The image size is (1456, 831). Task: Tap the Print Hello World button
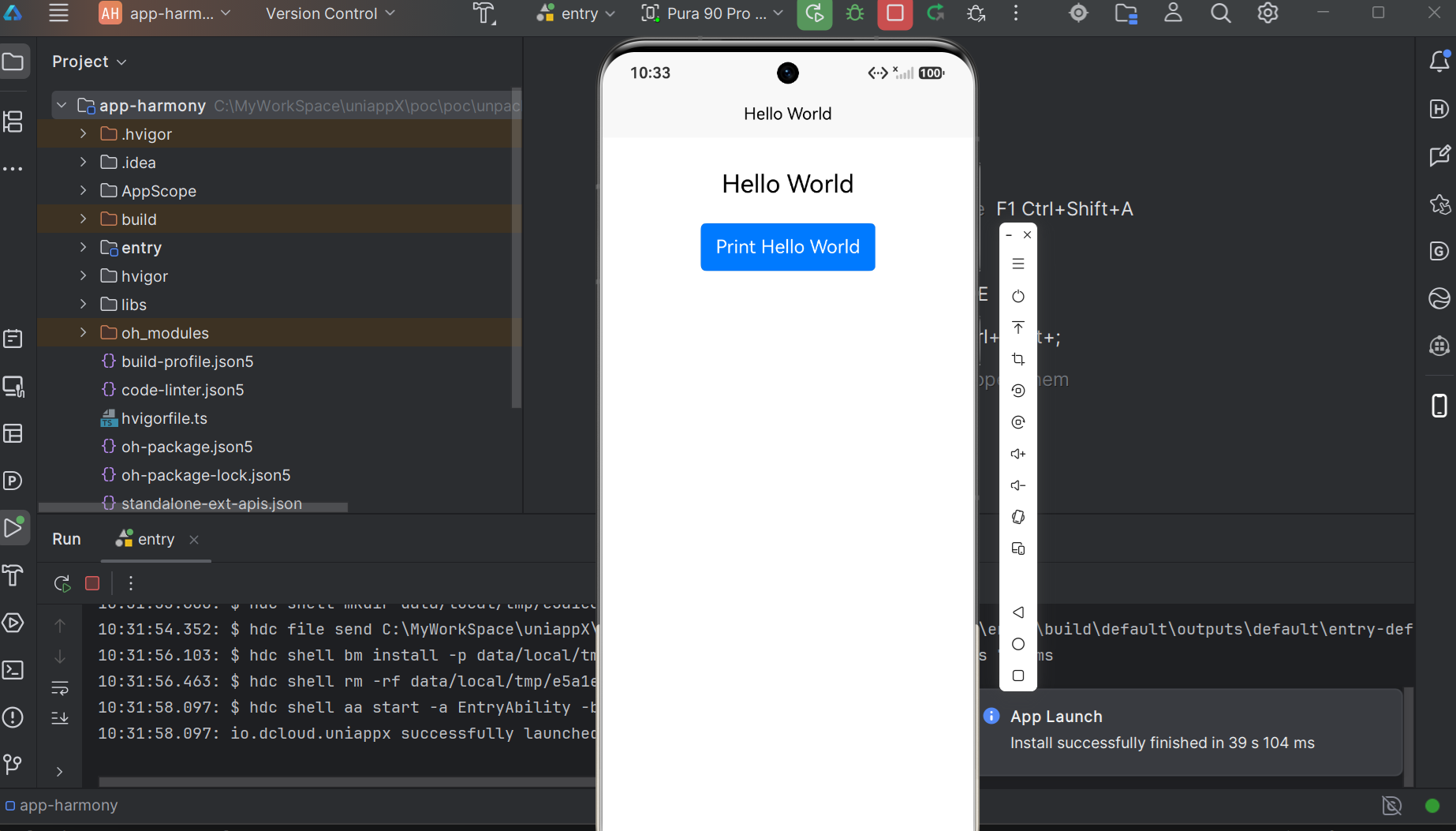pyautogui.click(x=787, y=247)
